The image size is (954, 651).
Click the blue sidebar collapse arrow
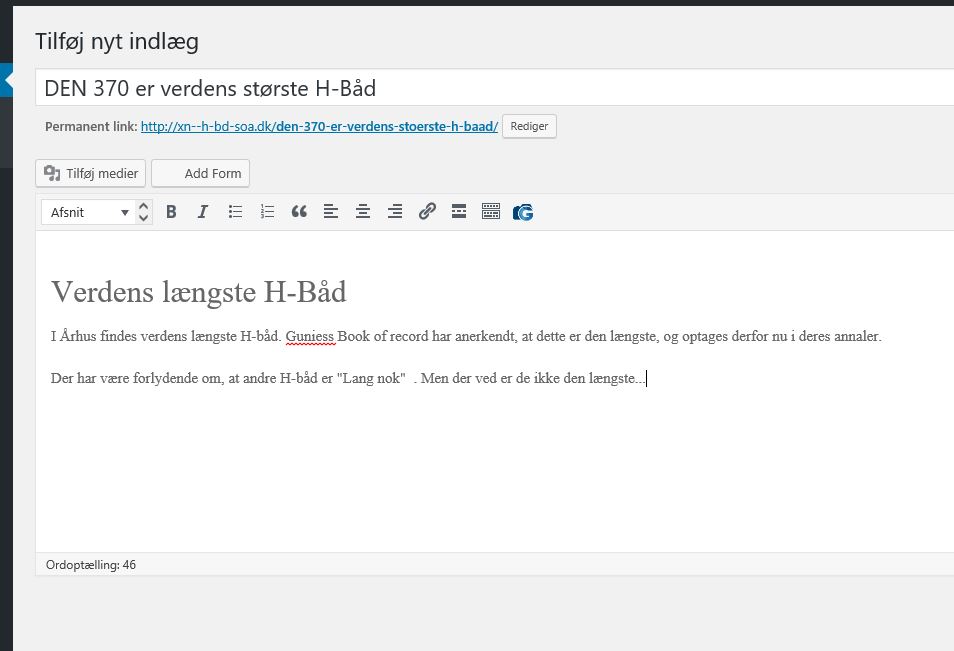[7, 80]
